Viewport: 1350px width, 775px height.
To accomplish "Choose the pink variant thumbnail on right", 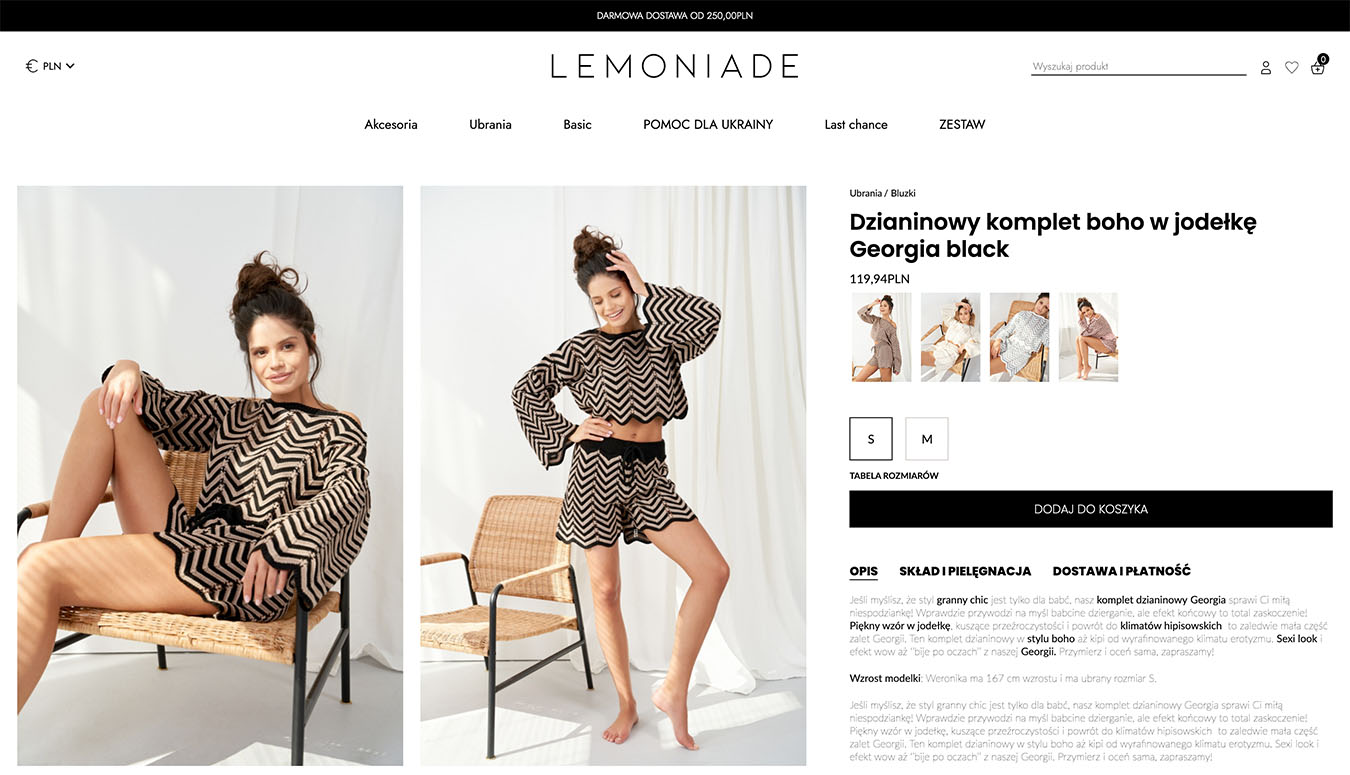I will [1088, 337].
